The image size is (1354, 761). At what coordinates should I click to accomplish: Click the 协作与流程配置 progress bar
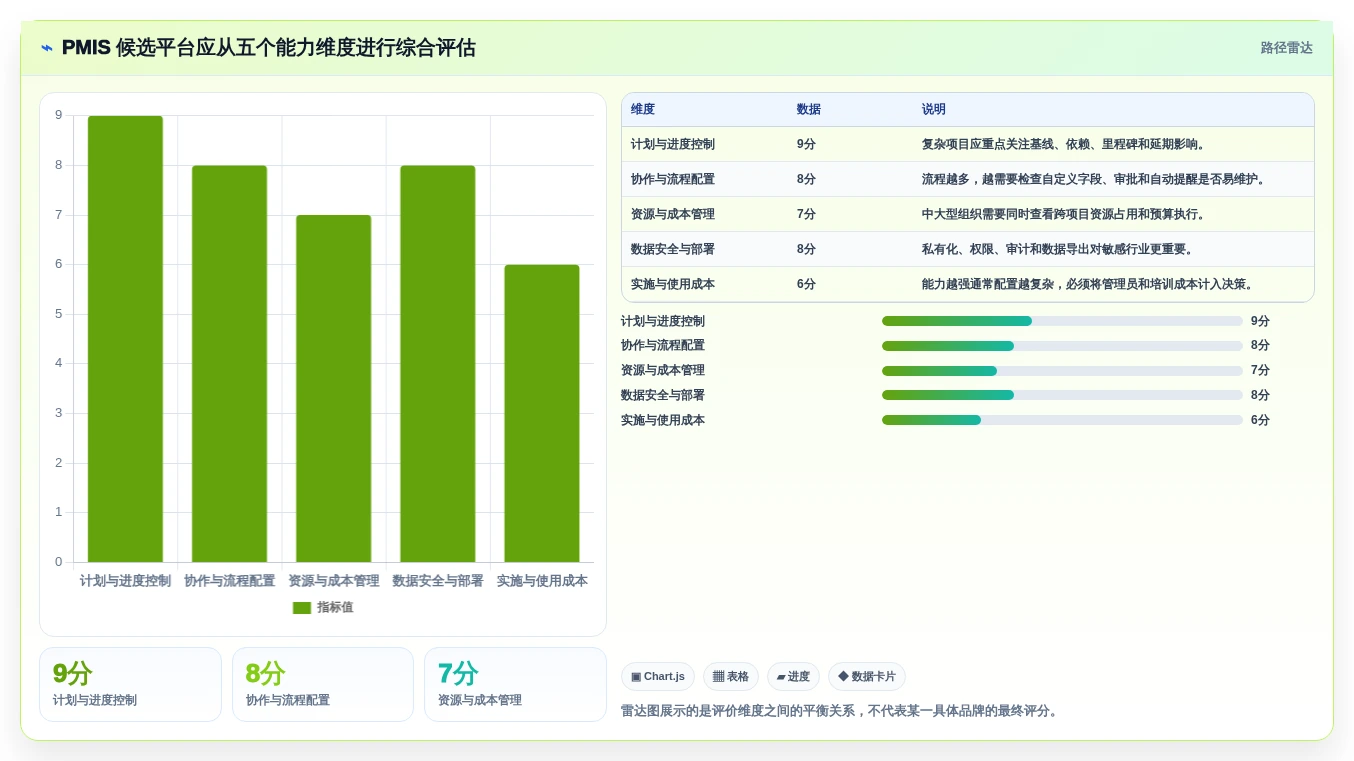(x=1062, y=346)
